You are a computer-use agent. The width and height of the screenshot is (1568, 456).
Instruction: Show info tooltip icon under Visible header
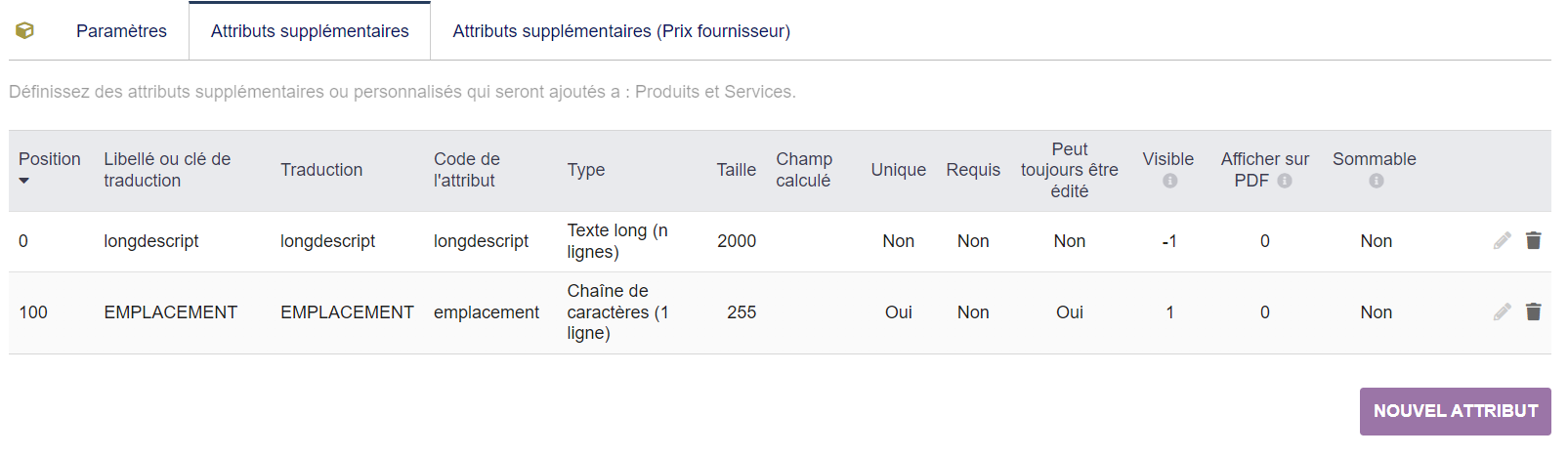pyautogui.click(x=1169, y=181)
